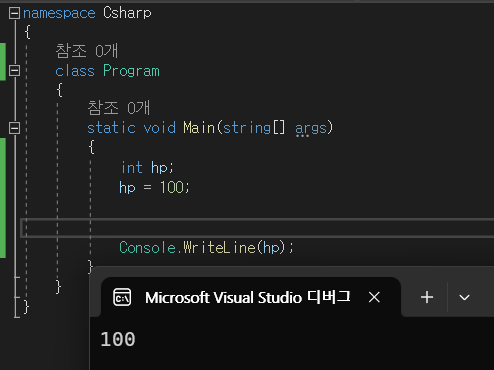This screenshot has width=494, height=370.
Task: Click the 'static' keyword
Action: tap(111, 128)
